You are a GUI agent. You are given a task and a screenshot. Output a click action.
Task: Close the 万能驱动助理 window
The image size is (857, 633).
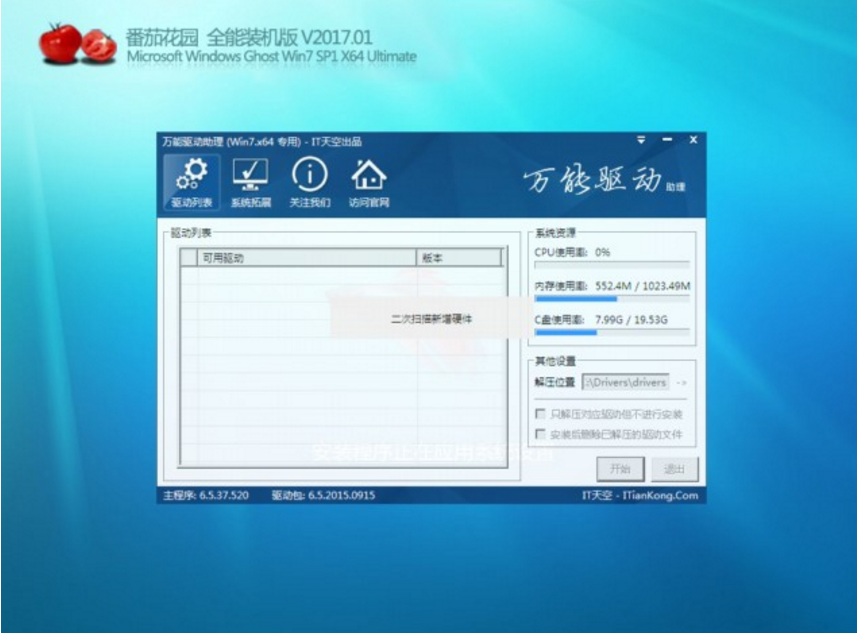click(x=693, y=140)
